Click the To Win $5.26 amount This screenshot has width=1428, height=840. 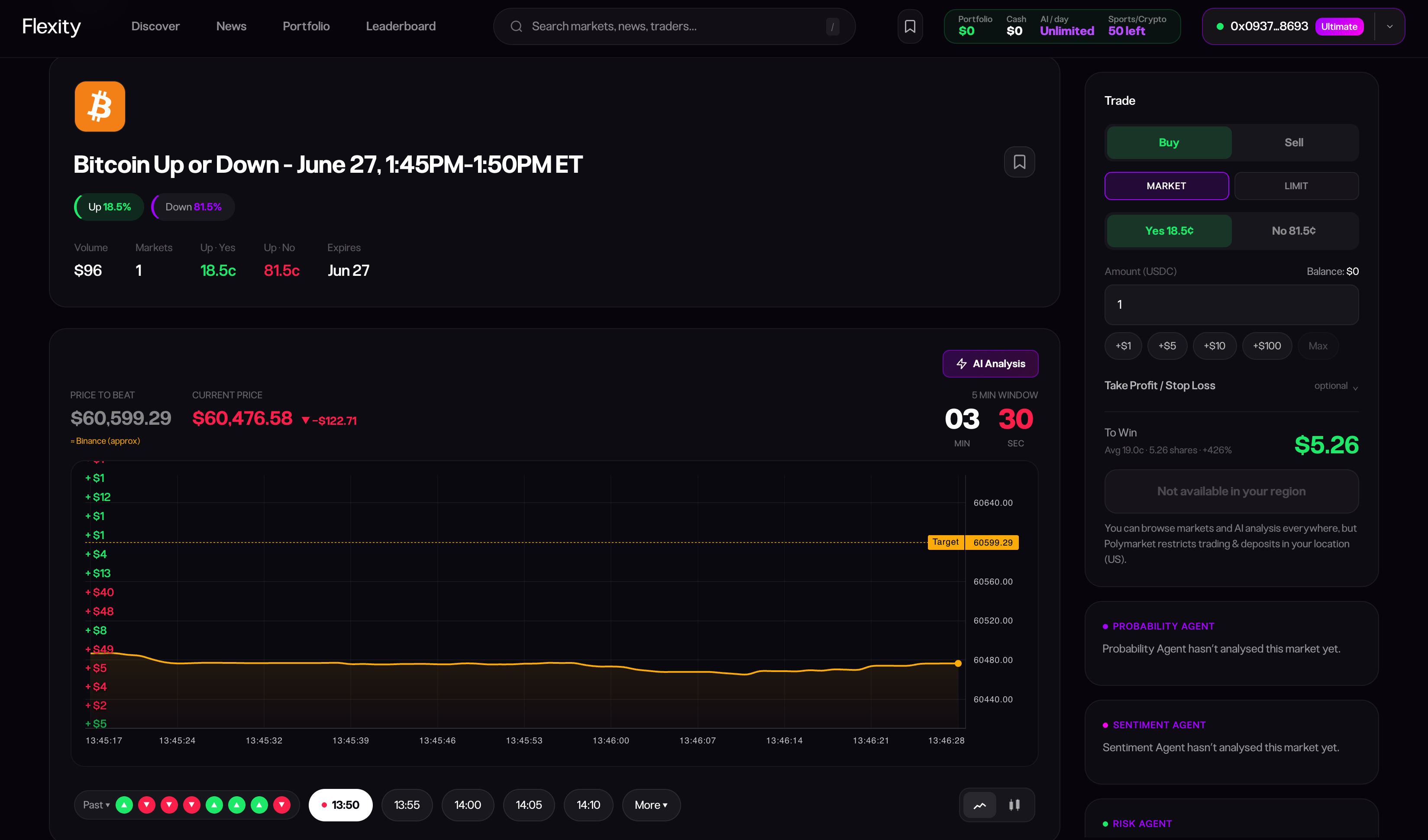pyautogui.click(x=1327, y=445)
